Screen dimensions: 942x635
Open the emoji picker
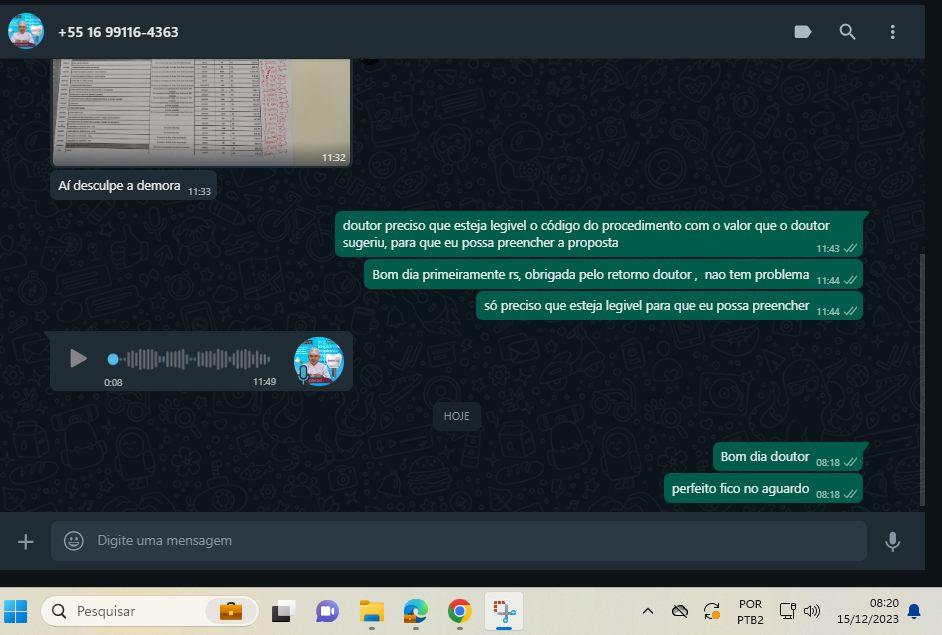tap(74, 541)
